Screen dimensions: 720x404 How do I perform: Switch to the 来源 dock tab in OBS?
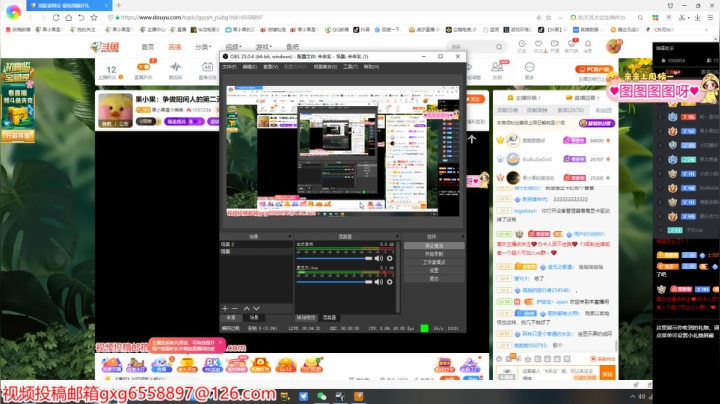point(231,318)
